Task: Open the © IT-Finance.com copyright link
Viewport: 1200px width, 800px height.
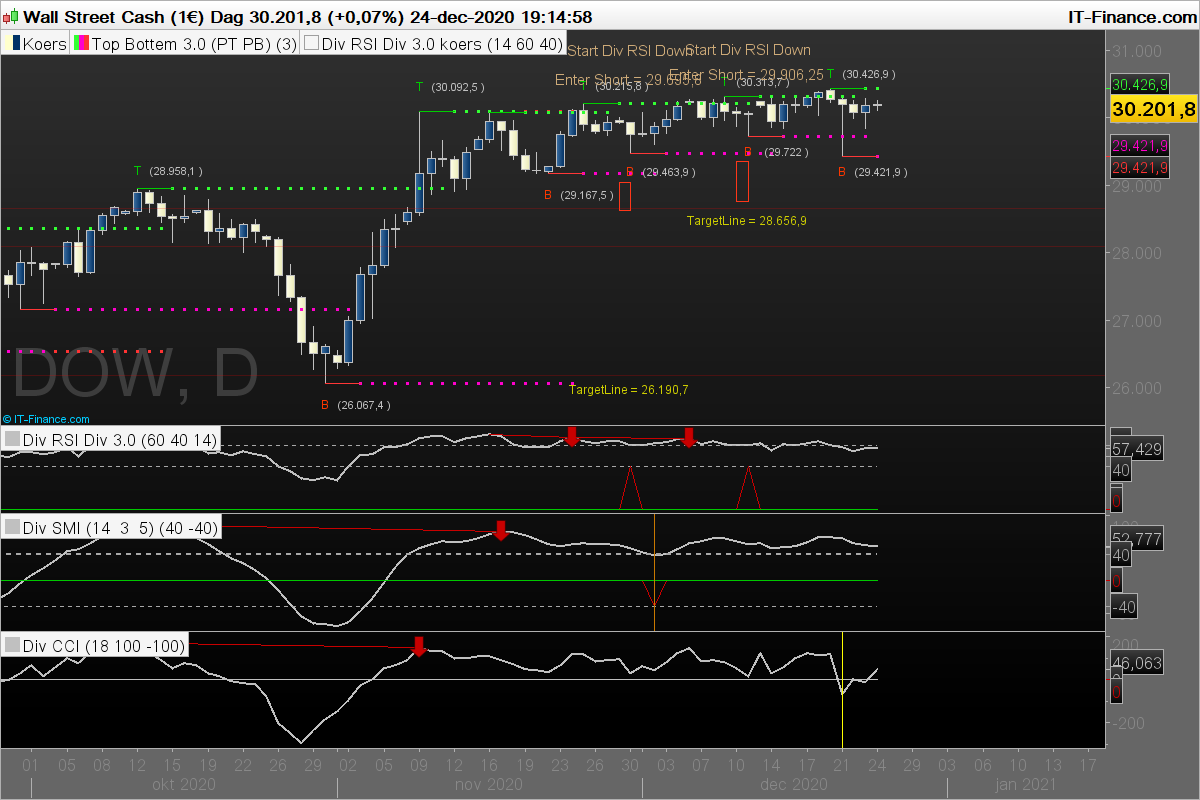Action: pyautogui.click(x=46, y=419)
